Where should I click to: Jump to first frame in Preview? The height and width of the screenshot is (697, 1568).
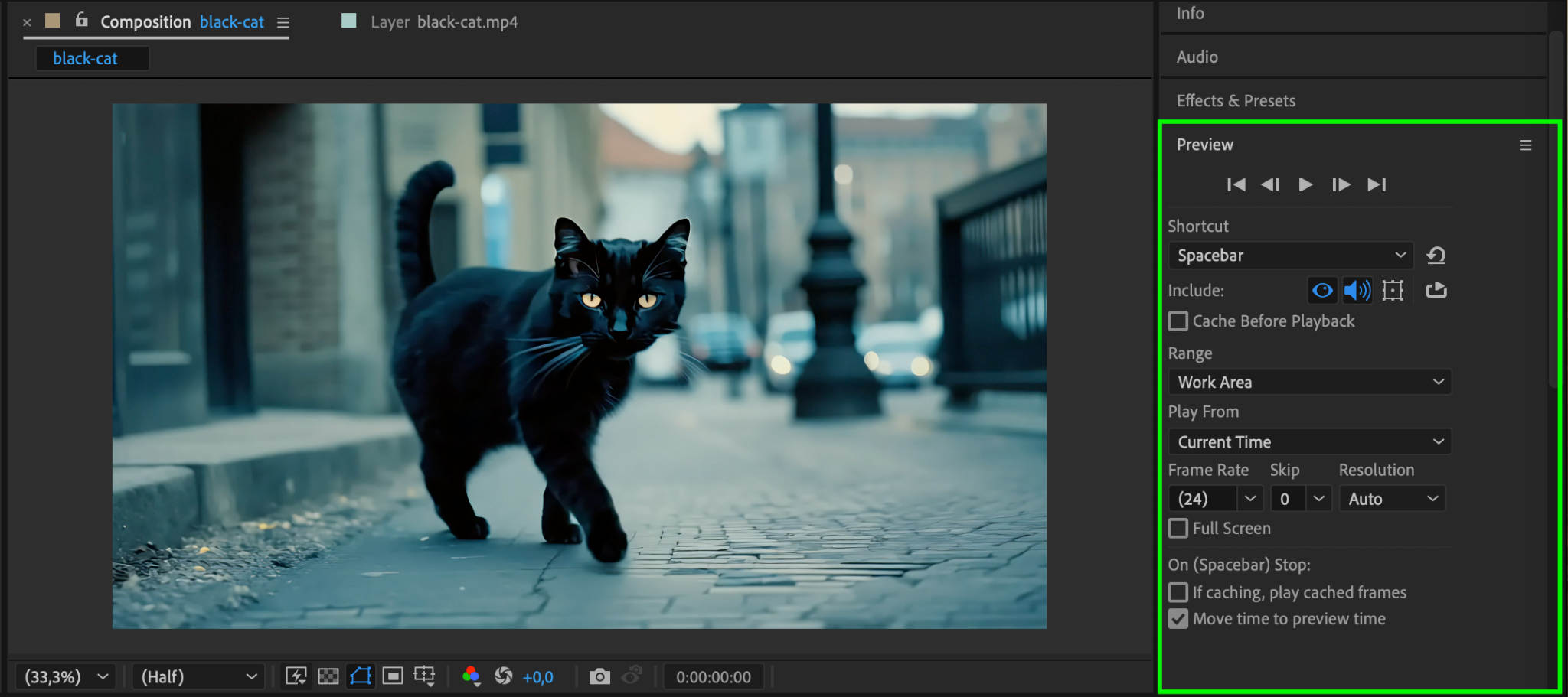pyautogui.click(x=1236, y=184)
